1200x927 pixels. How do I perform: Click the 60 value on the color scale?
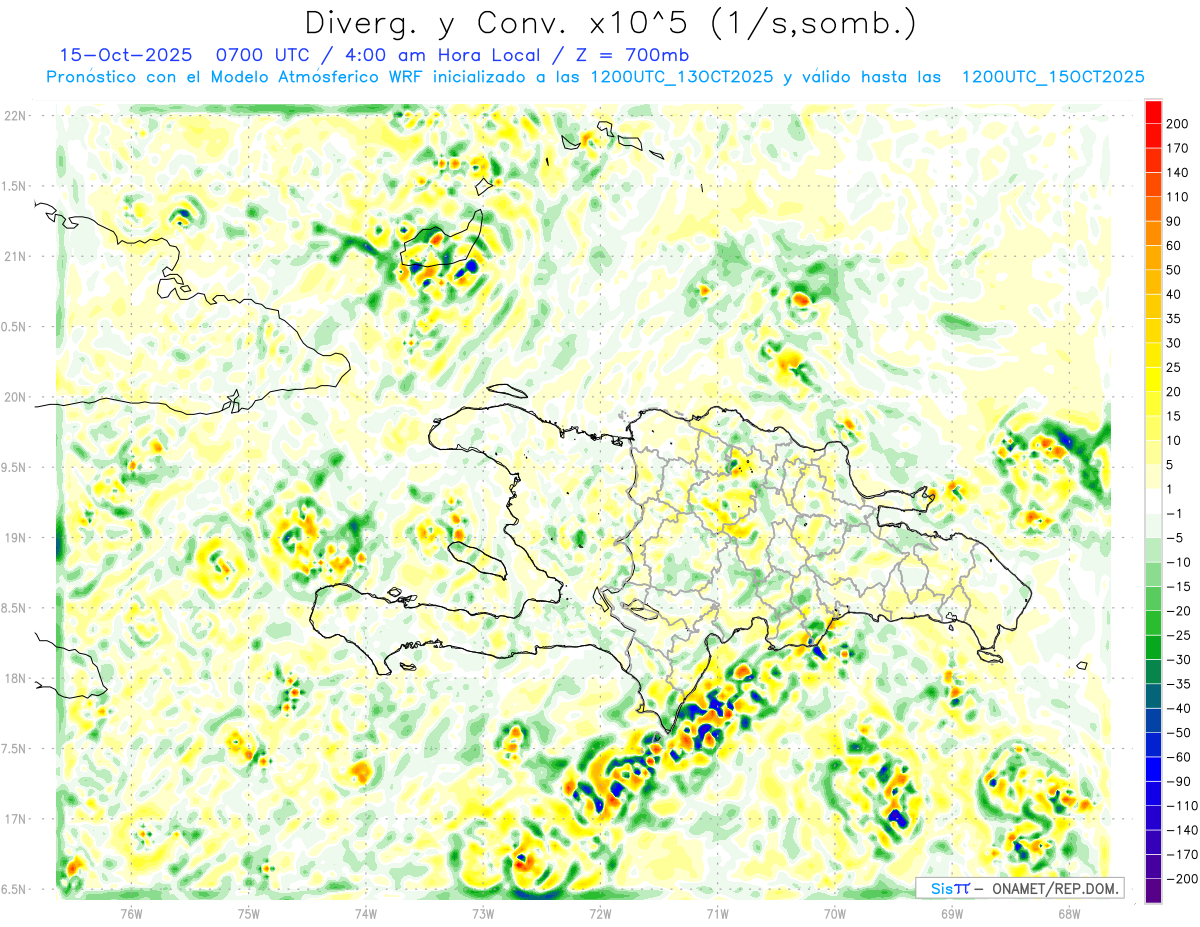pyautogui.click(x=1174, y=246)
